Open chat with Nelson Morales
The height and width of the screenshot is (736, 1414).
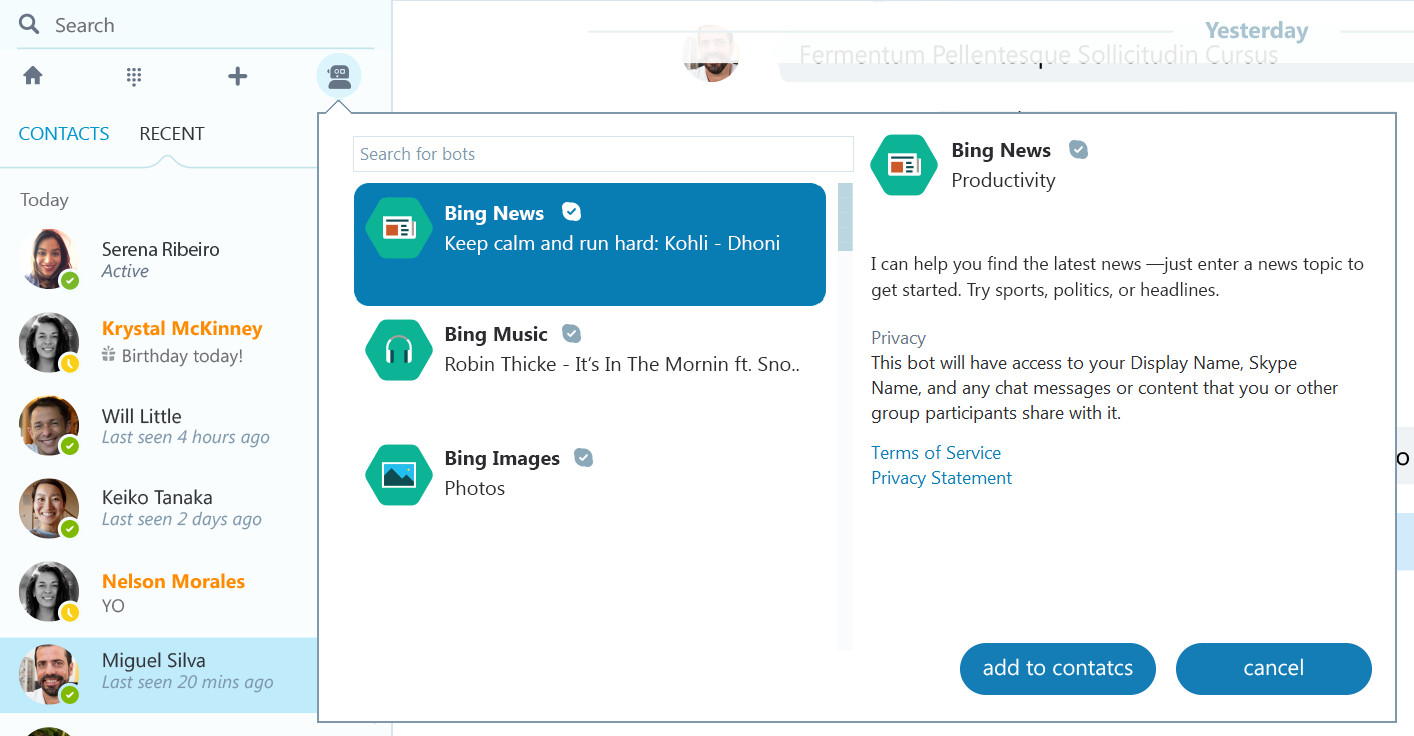point(159,592)
